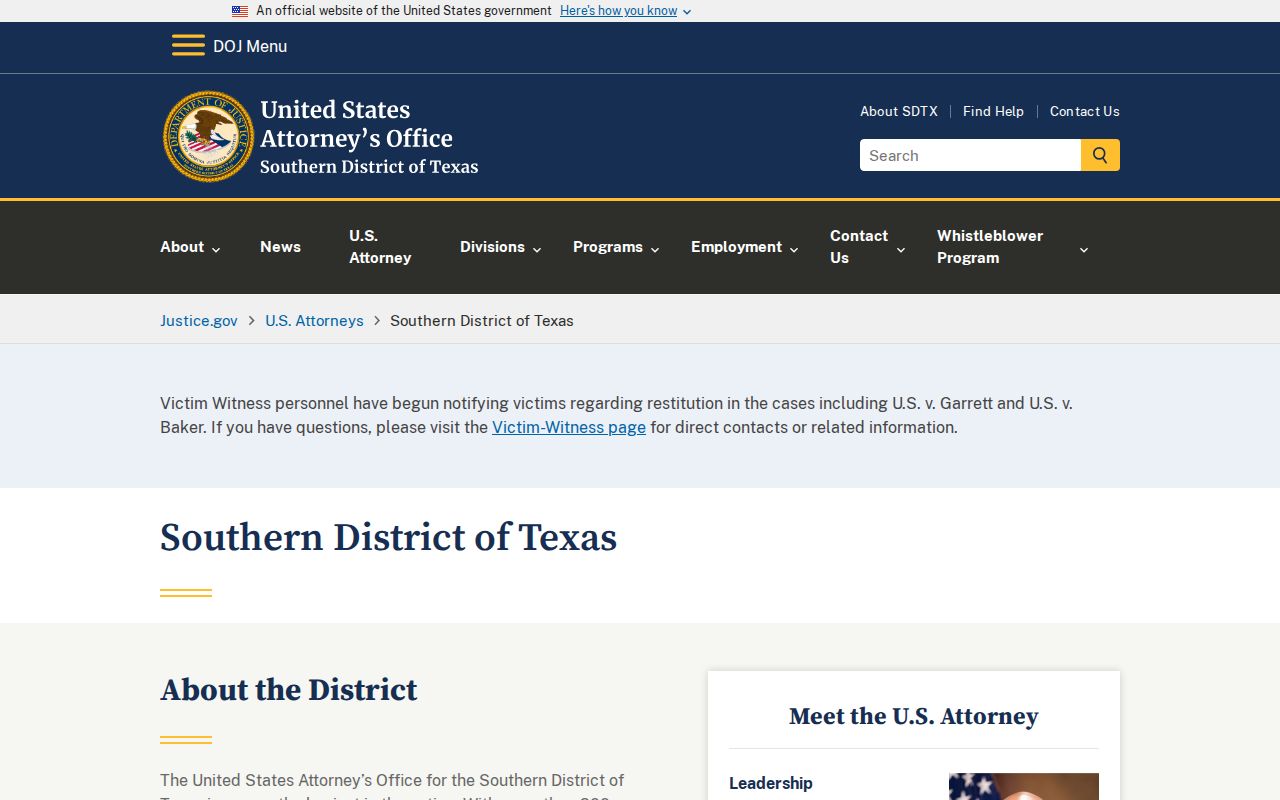Open the DOJ Menu hamburger icon

click(188, 46)
